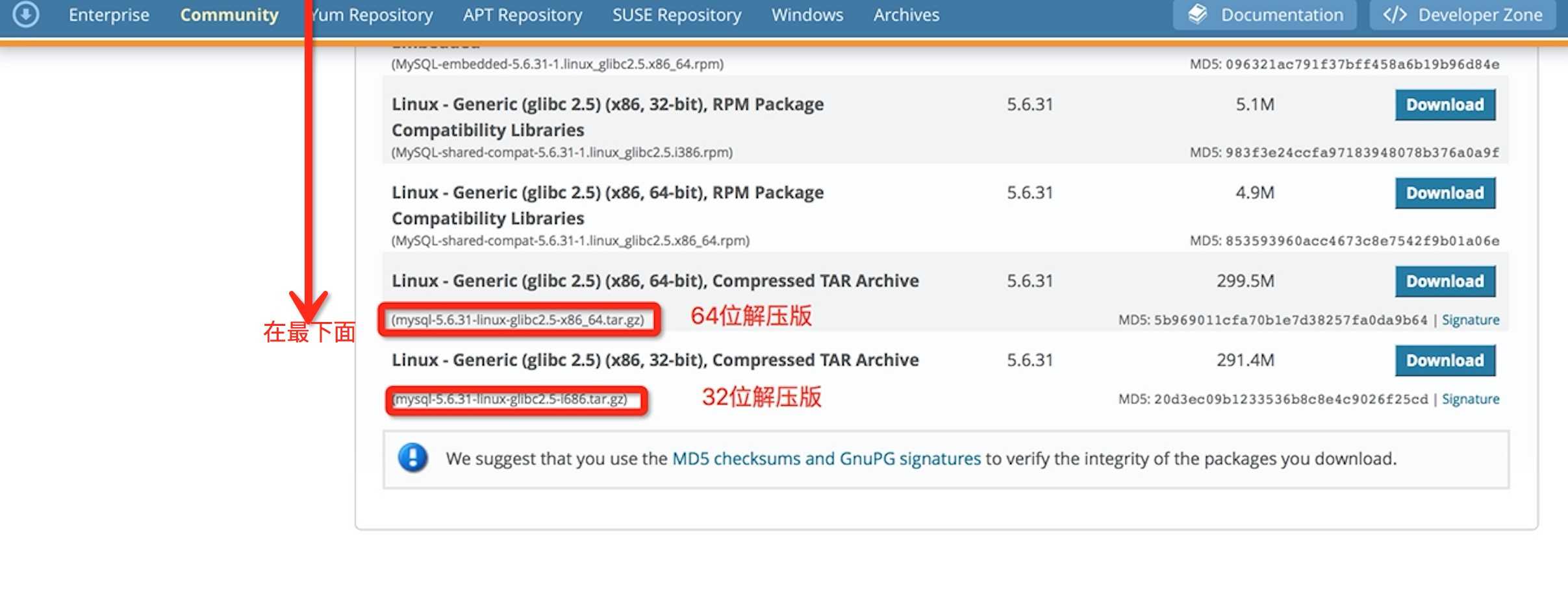Click the Documentation book icon

pyautogui.click(x=1197, y=14)
